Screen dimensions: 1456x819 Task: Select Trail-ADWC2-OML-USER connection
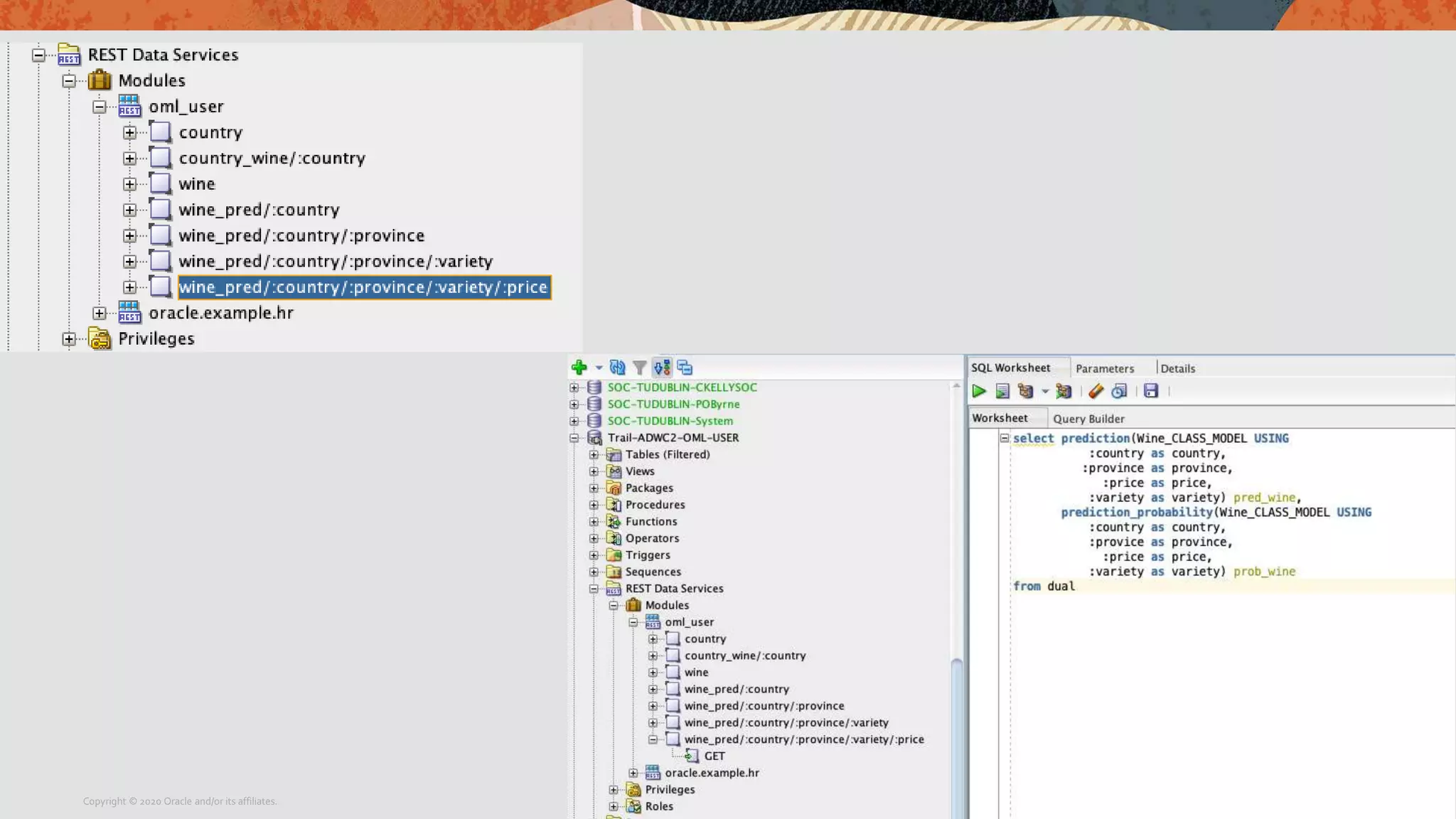tap(673, 438)
